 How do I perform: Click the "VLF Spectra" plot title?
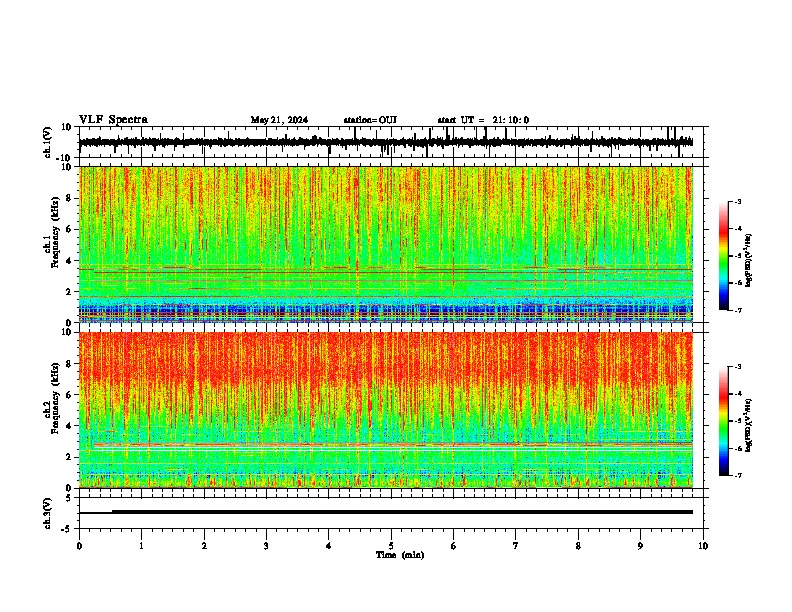click(113, 119)
